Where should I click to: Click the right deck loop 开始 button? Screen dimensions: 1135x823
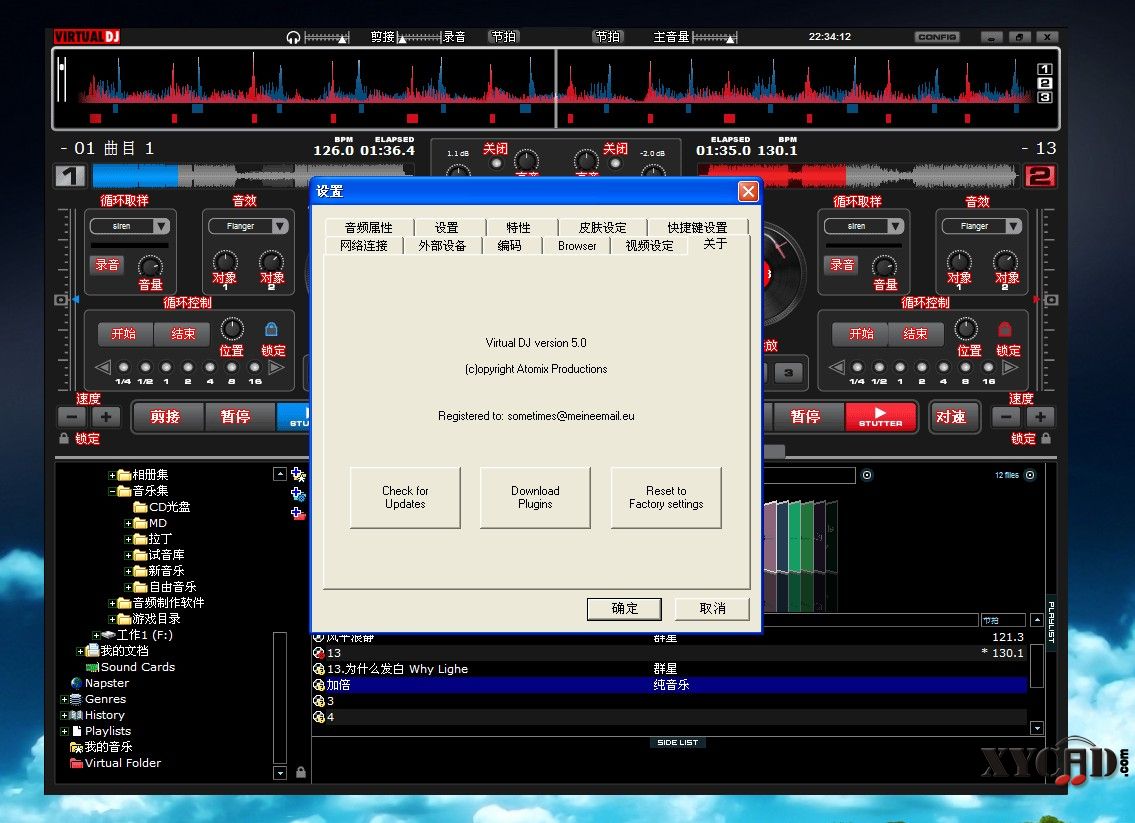(861, 334)
